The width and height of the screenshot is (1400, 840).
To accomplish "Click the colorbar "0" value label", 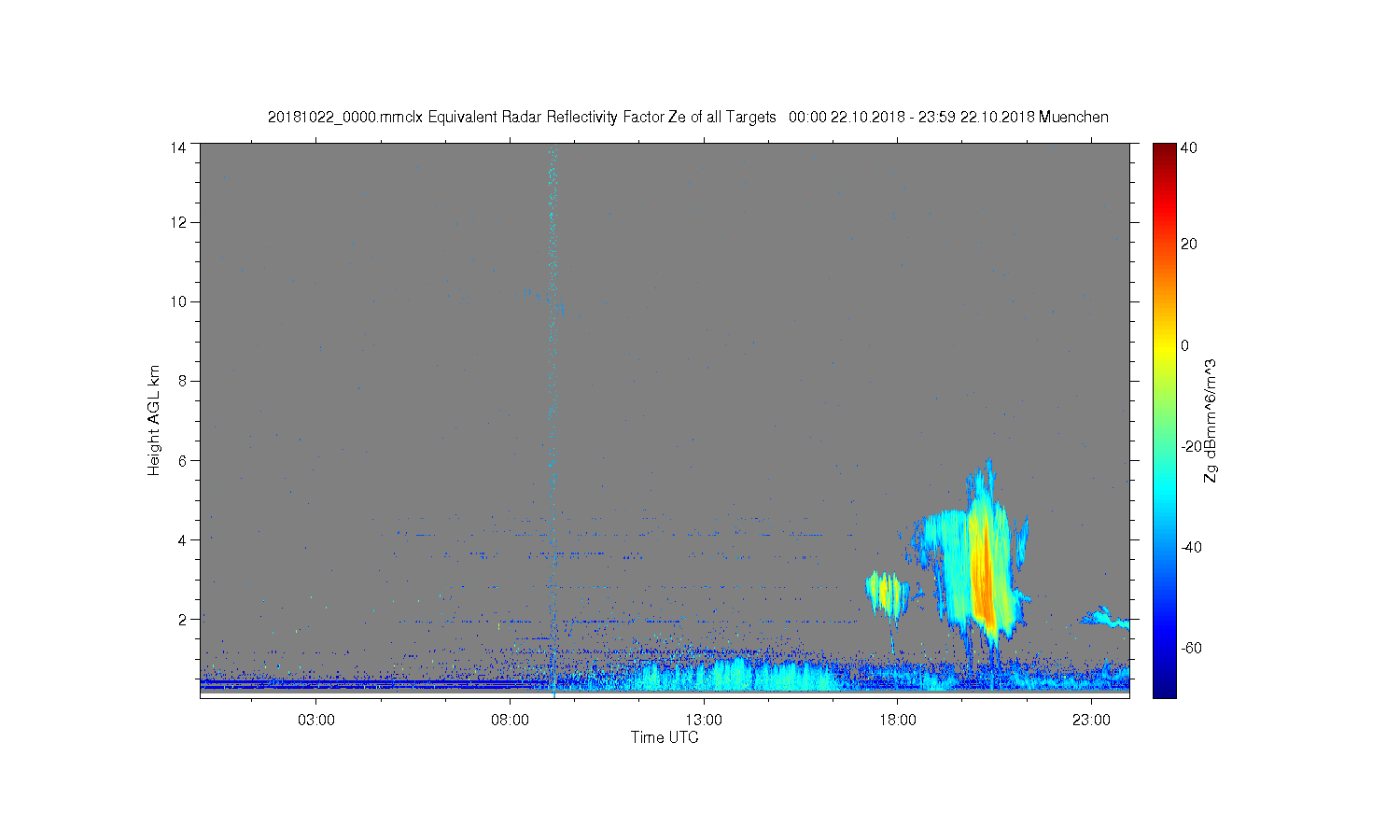I will pos(1185,345).
